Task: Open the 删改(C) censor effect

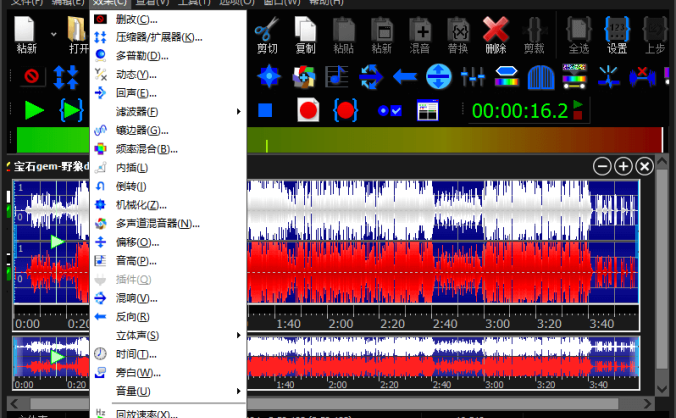Action: [x=168, y=19]
